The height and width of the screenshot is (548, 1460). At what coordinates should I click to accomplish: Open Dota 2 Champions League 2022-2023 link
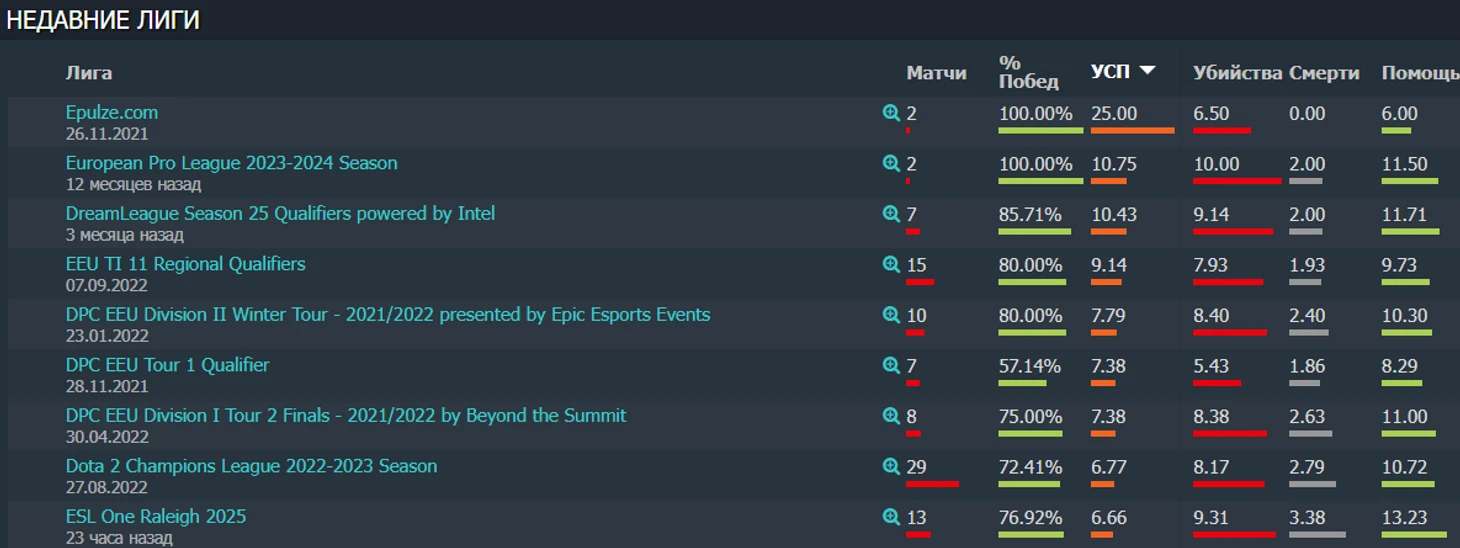251,466
